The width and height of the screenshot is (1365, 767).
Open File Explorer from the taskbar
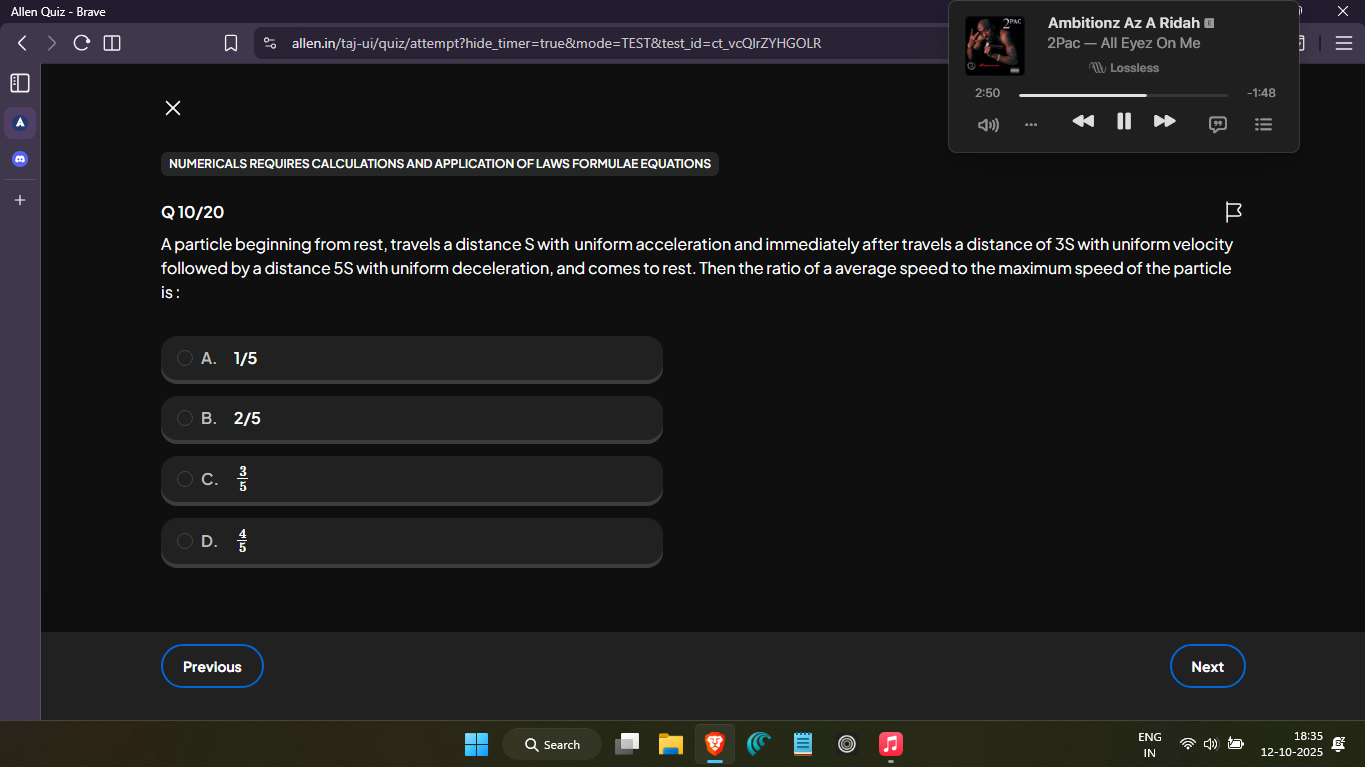tap(670, 744)
